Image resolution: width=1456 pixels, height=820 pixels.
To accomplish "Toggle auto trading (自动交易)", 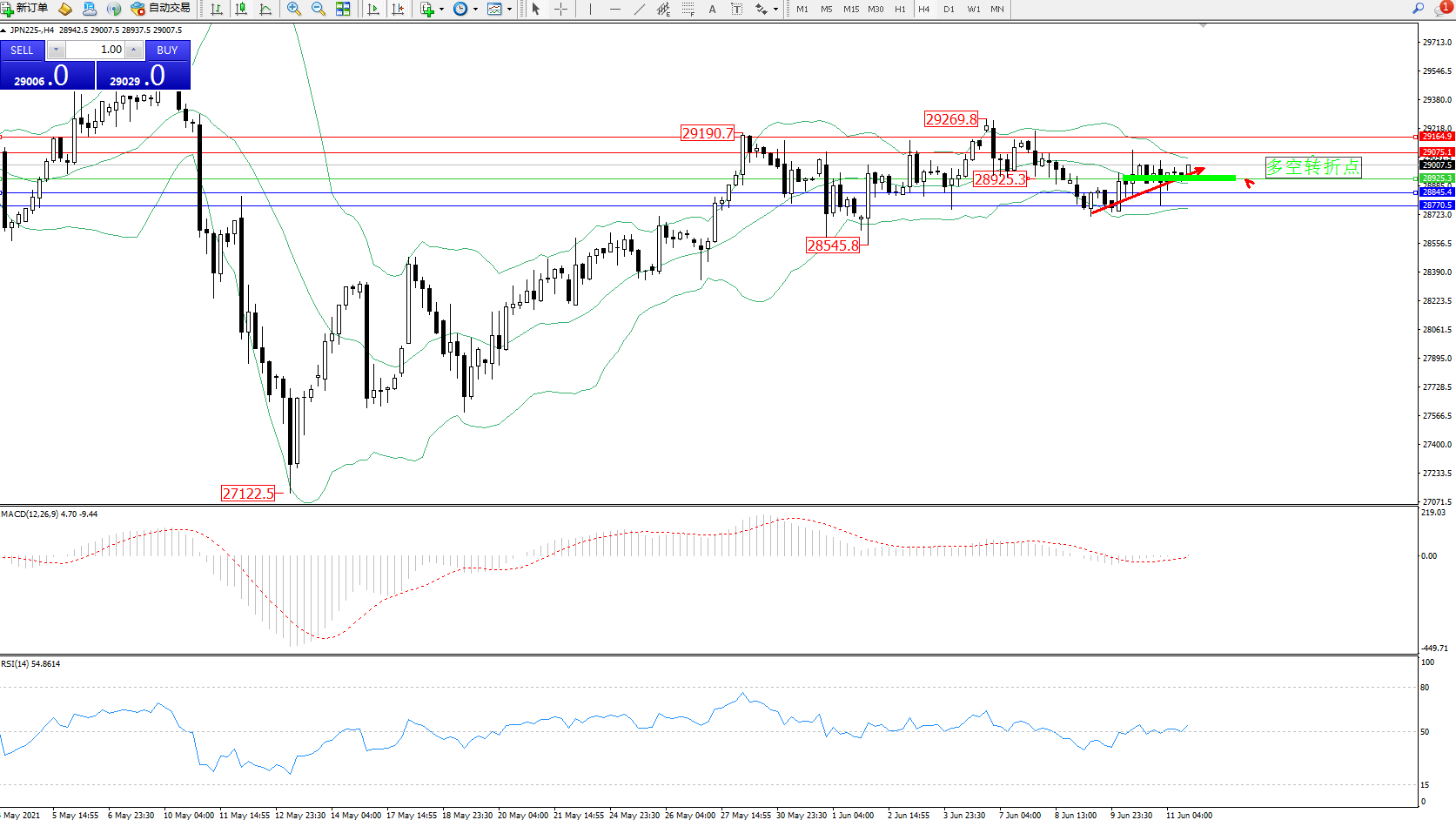I will [160, 9].
